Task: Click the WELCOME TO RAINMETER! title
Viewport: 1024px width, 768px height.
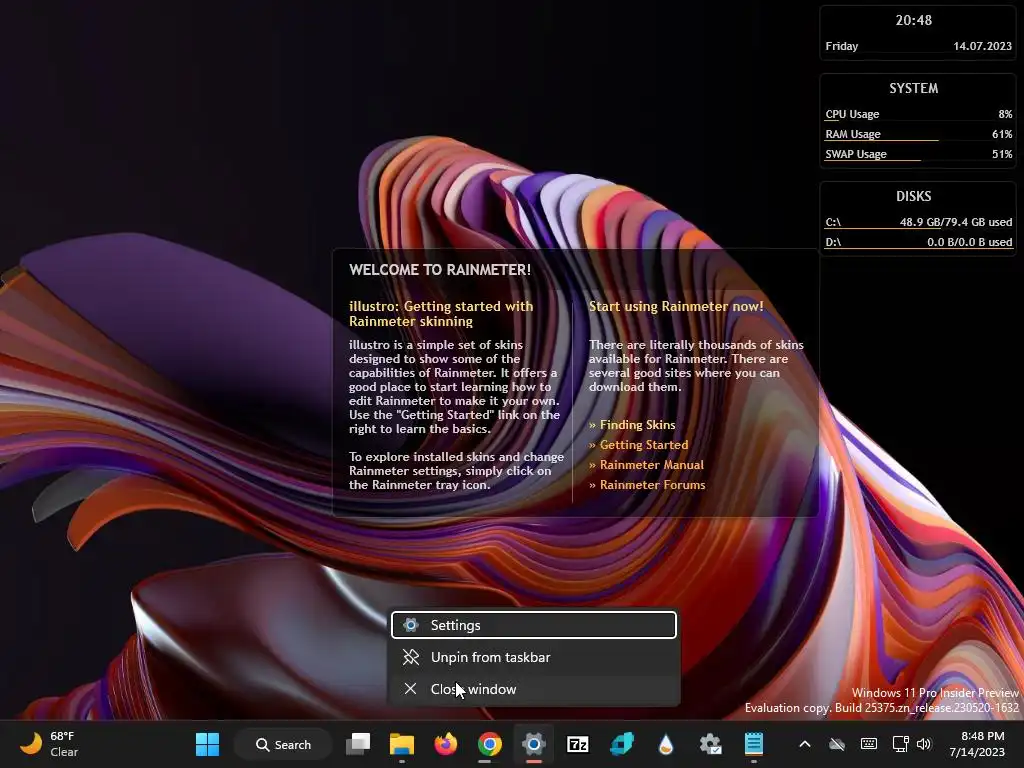Action: 440,270
